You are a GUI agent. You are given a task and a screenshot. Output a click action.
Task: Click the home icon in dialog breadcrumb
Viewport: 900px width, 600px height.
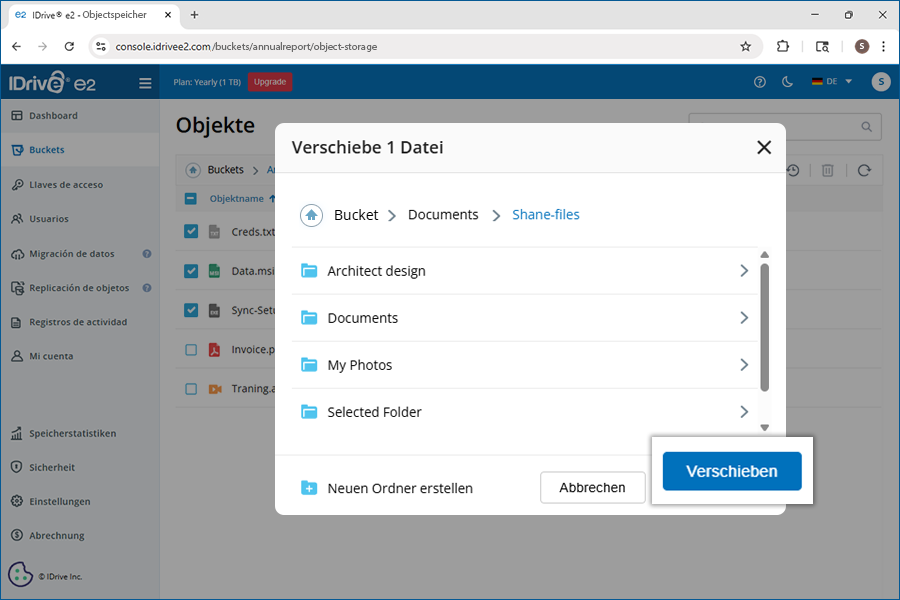pos(312,215)
